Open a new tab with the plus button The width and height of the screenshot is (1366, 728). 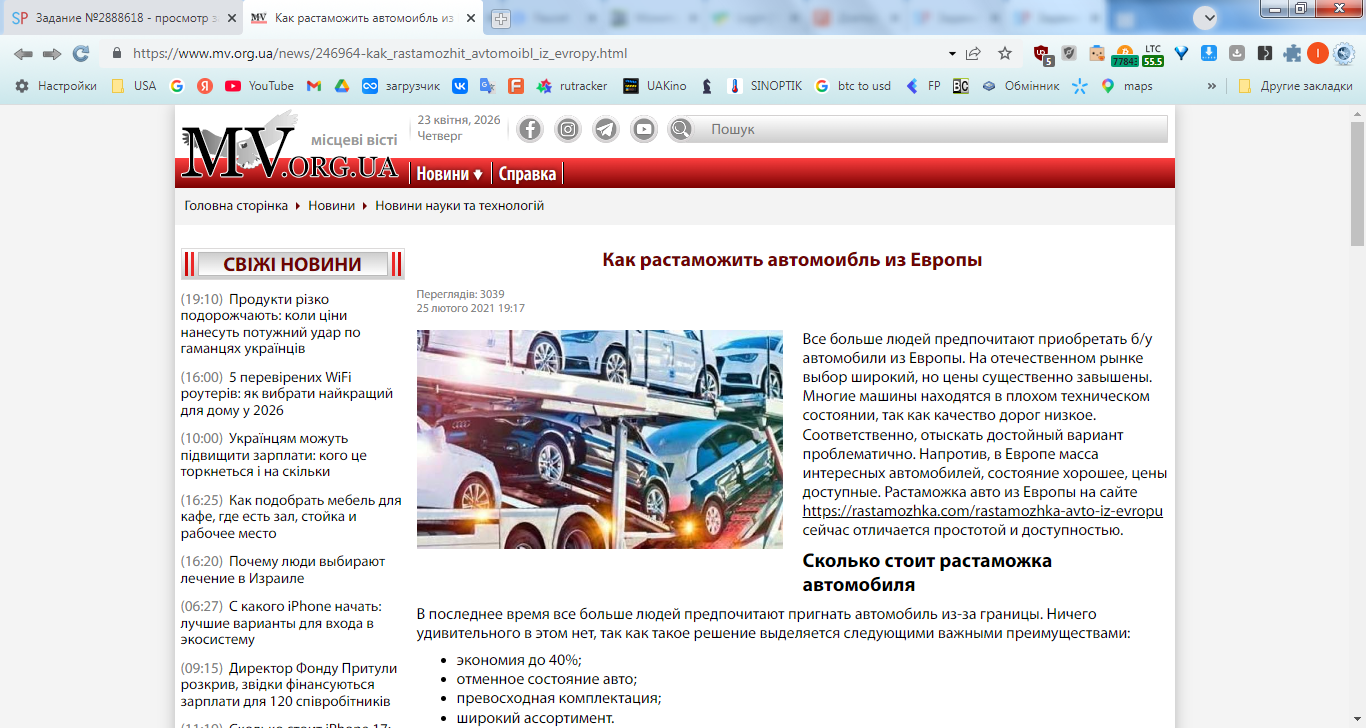point(500,18)
